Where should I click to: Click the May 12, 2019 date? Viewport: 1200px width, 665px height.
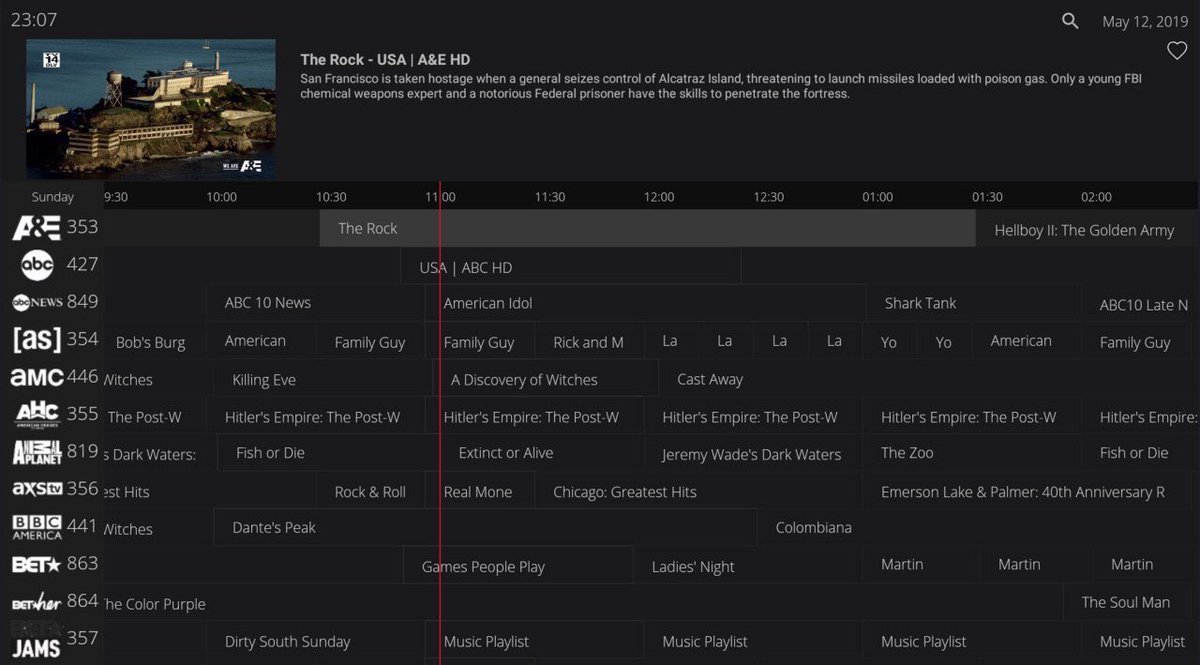[1145, 21]
